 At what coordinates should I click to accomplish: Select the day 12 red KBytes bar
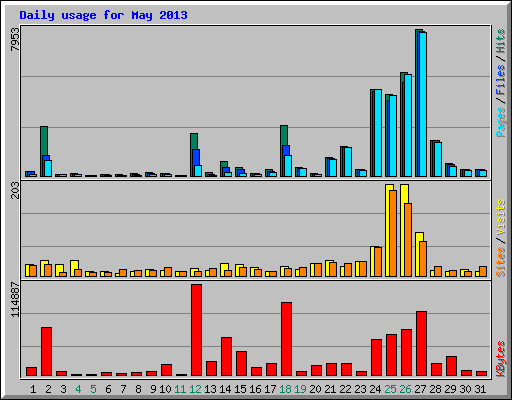click(x=196, y=330)
